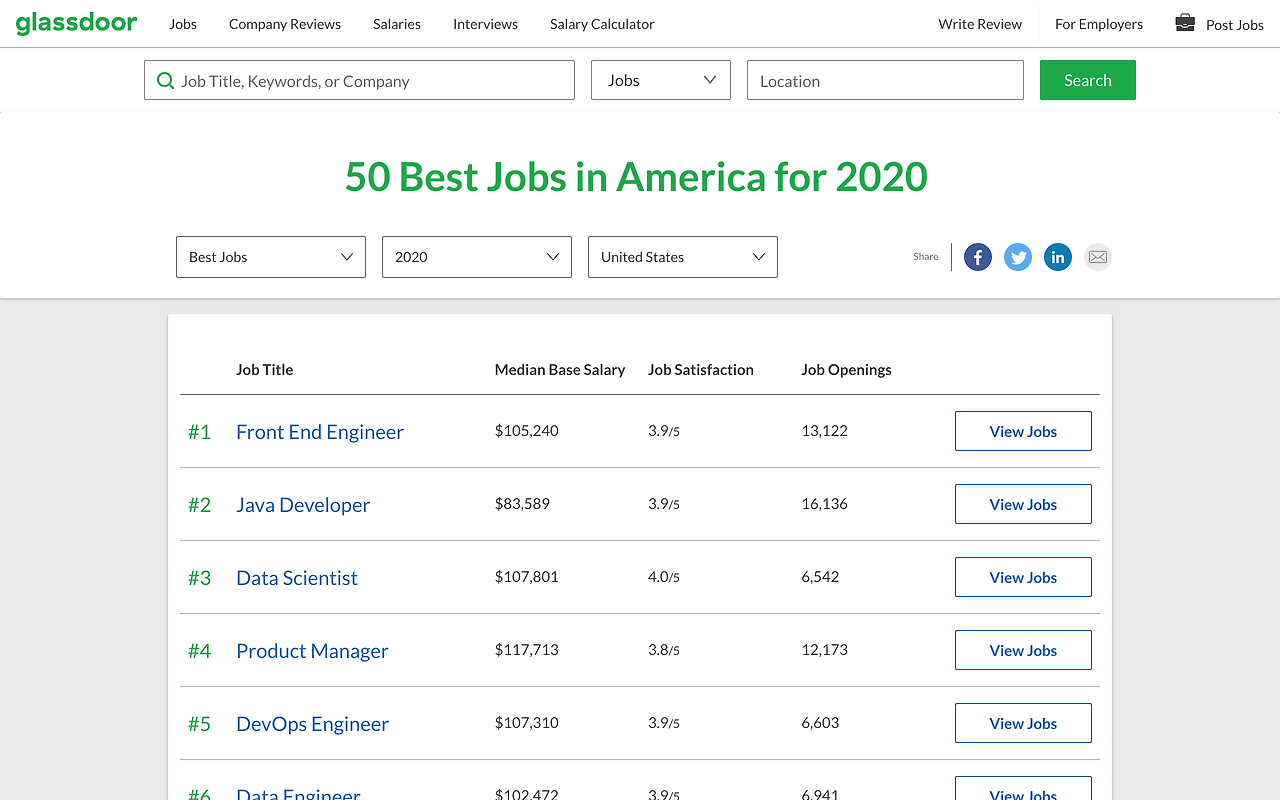Open the Interviews nav item
Screen dimensions: 1280x800
(485, 24)
